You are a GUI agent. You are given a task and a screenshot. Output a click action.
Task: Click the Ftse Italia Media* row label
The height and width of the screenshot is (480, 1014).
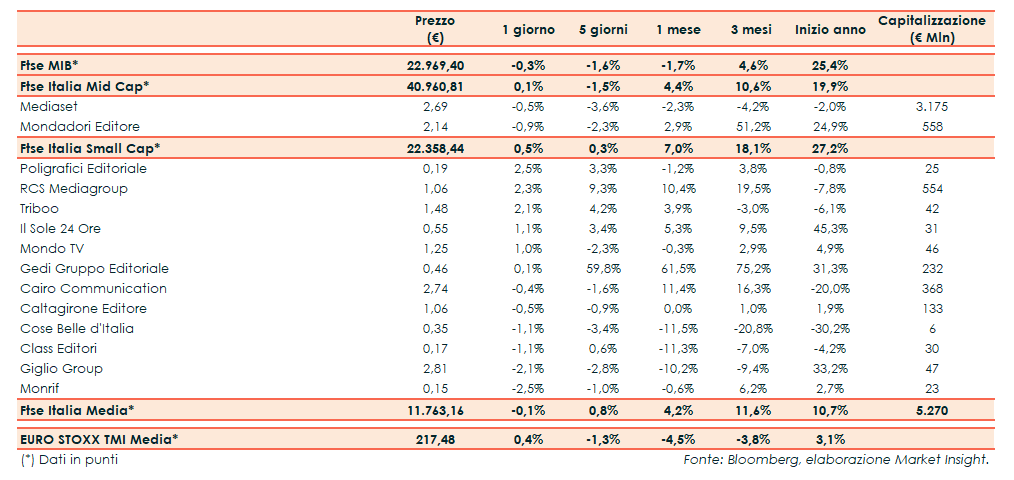pyautogui.click(x=77, y=410)
